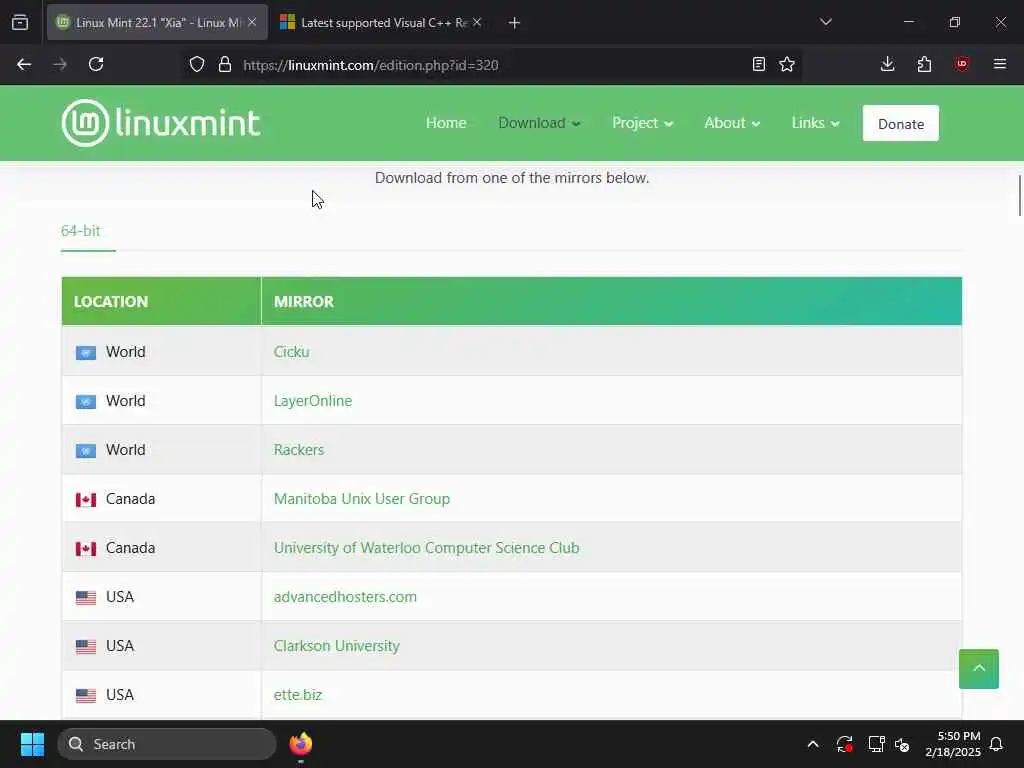
Task: Toggle reader view icon in address bar
Action: [x=758, y=64]
